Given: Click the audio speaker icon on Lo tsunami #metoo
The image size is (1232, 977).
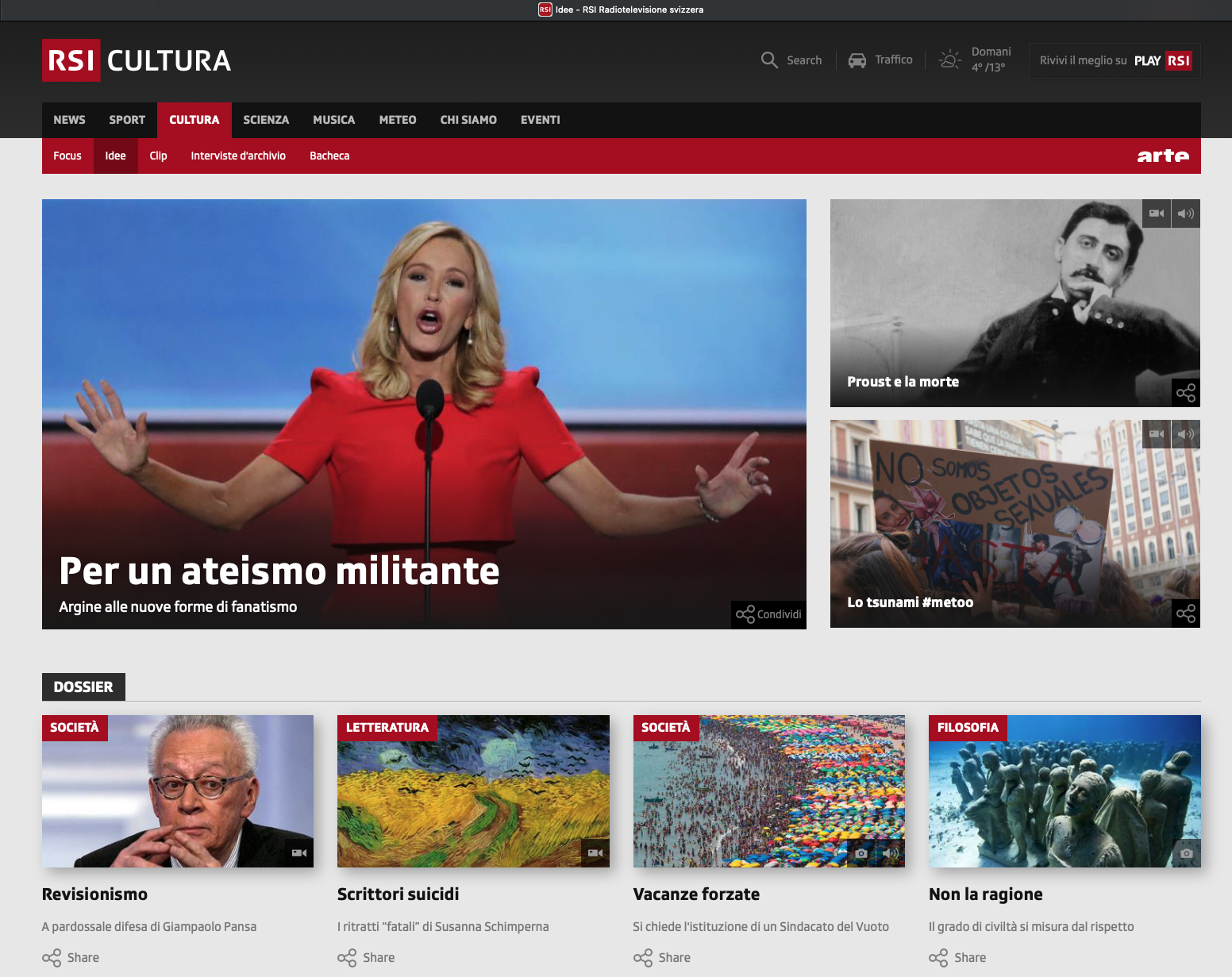Looking at the screenshot, I should click(1185, 434).
